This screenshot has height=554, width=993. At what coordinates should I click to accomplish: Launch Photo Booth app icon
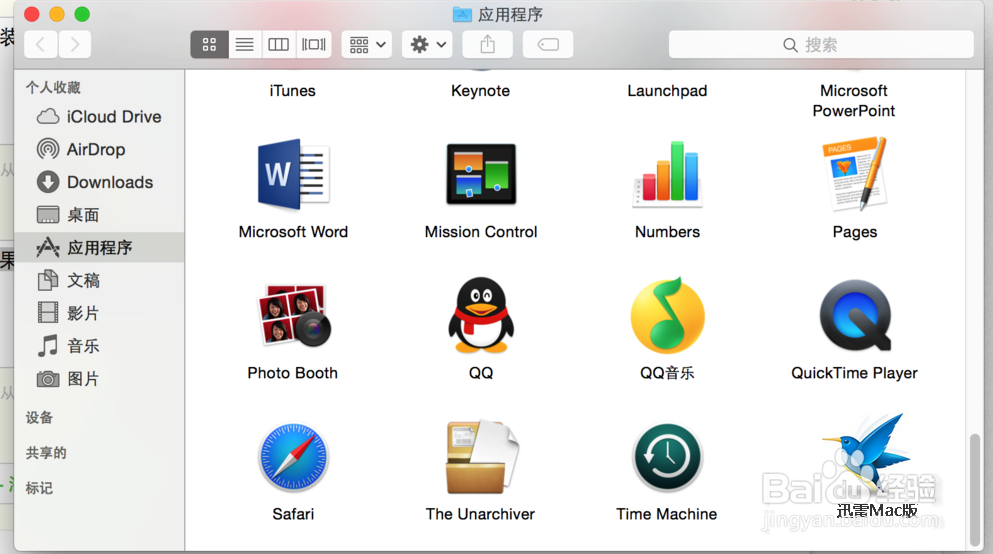point(293,315)
